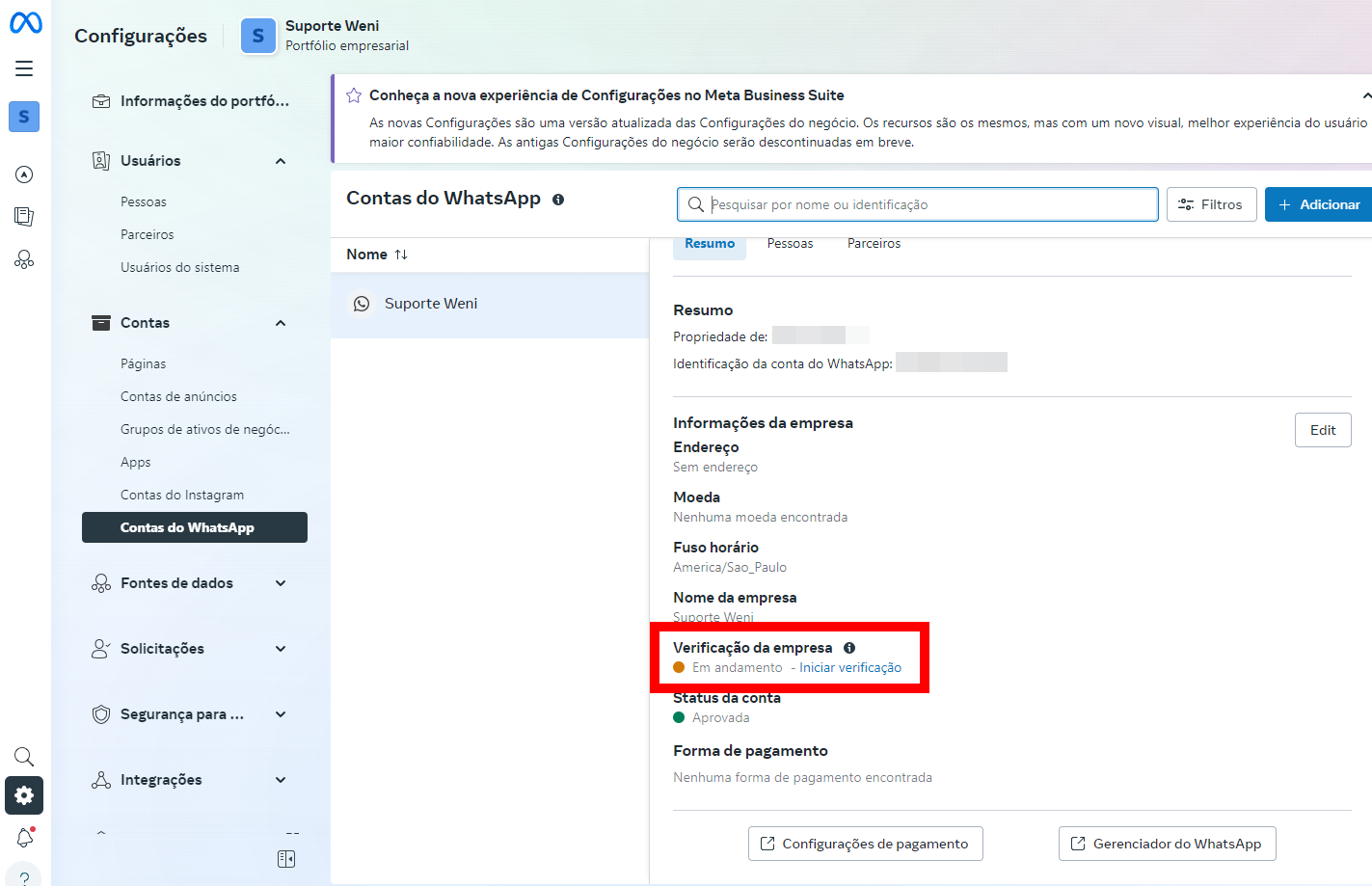Viewport: 1372px width, 886px height.
Task: Open the Meta Business Suite logo home
Action: pos(24,23)
